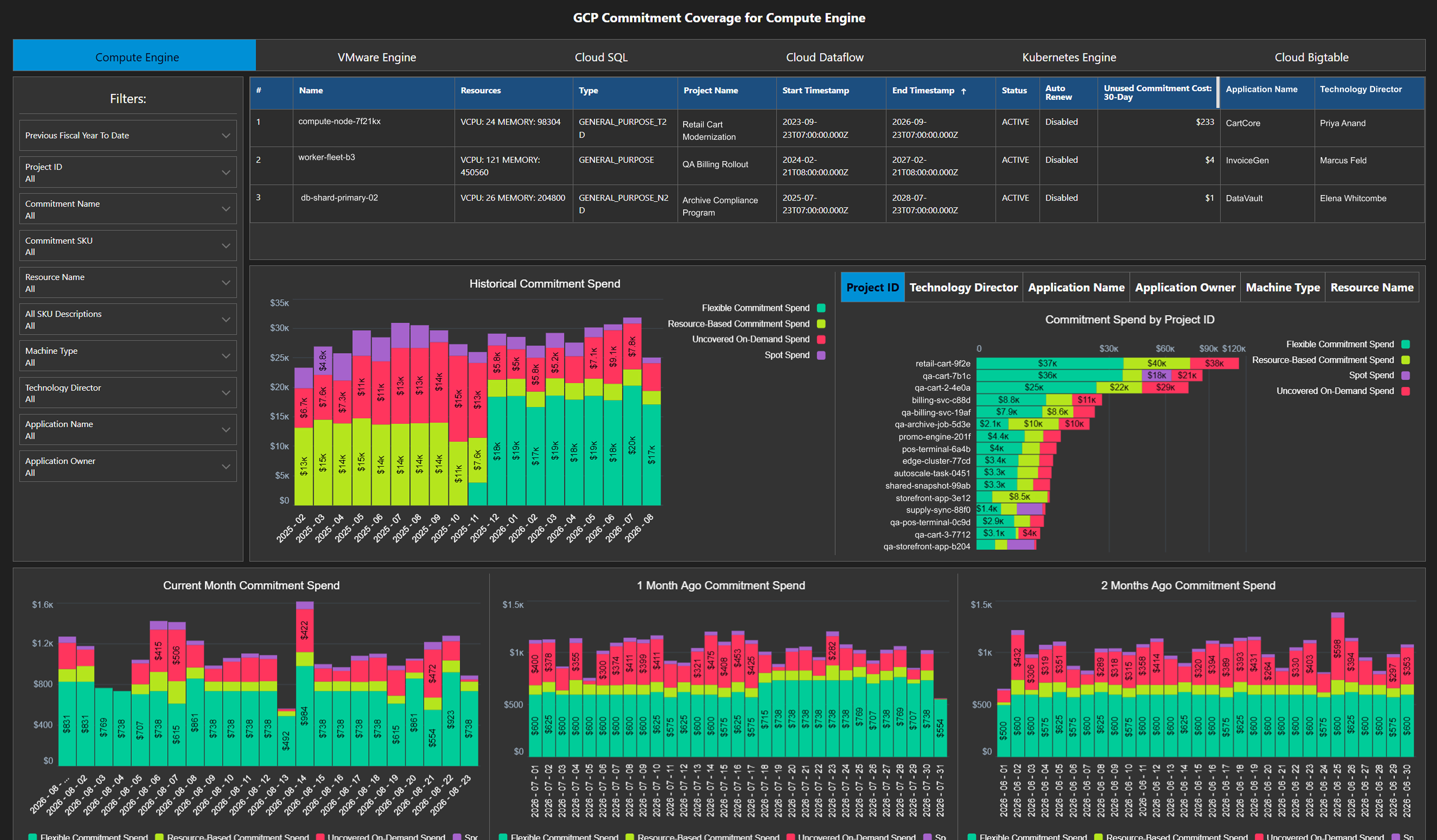Switch breakdown to Application Owner tab
Viewport: 1437px width, 840px height.
coord(1185,287)
